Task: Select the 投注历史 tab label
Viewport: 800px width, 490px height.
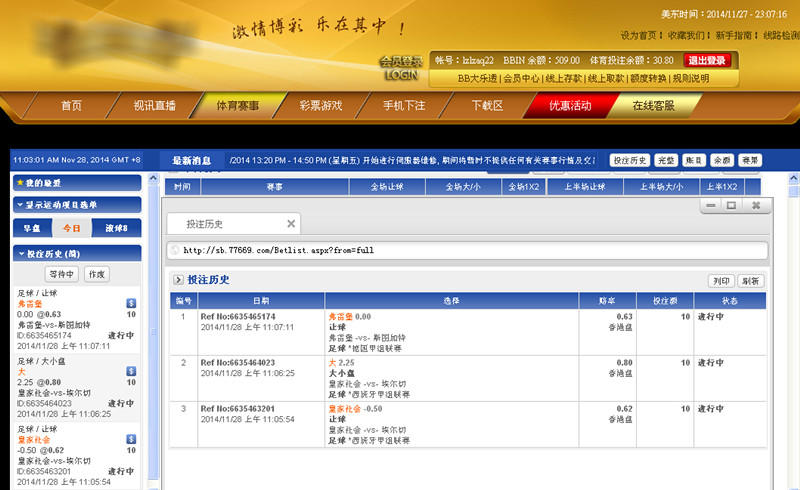Action: [205, 224]
